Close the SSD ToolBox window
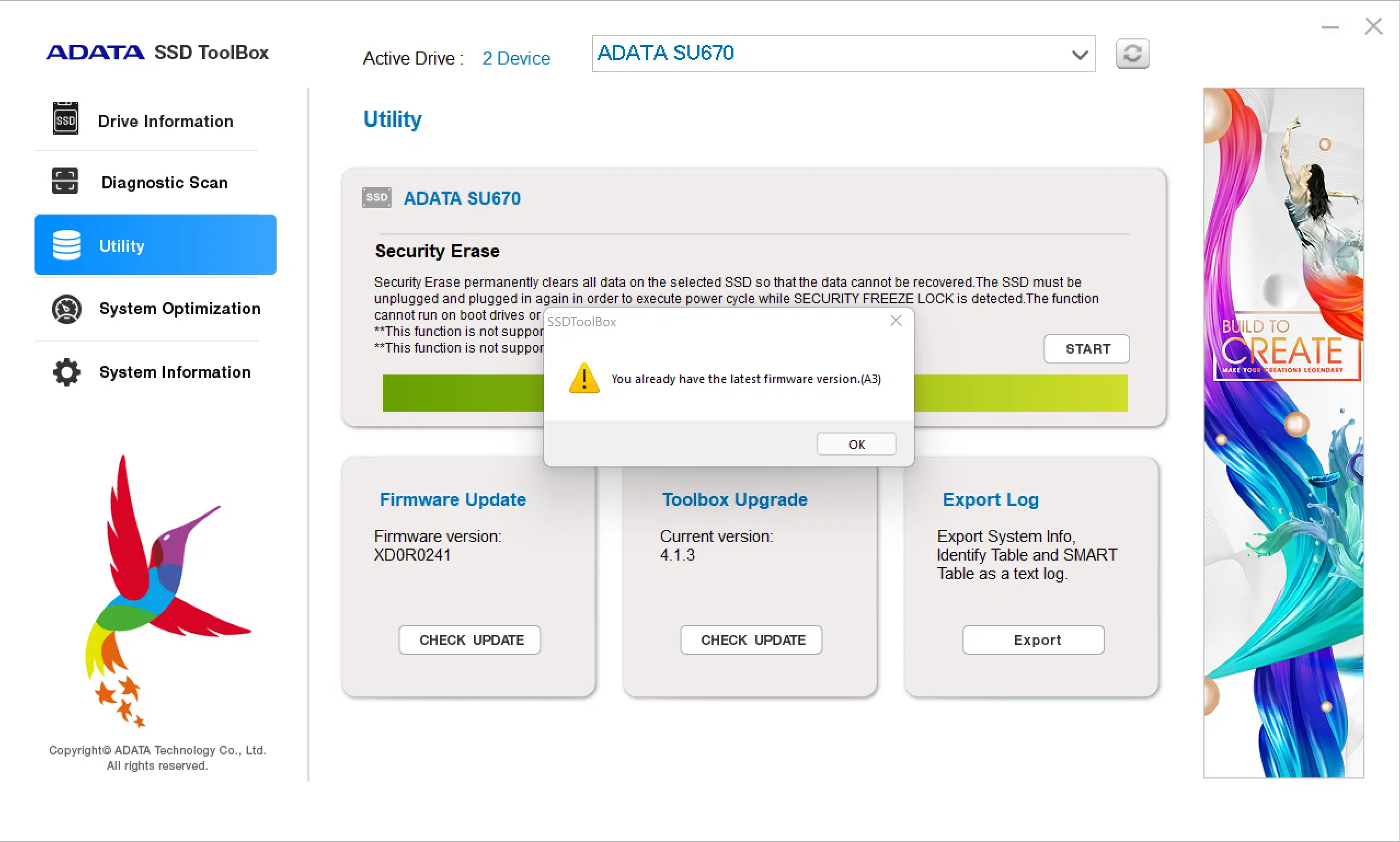 1373,26
